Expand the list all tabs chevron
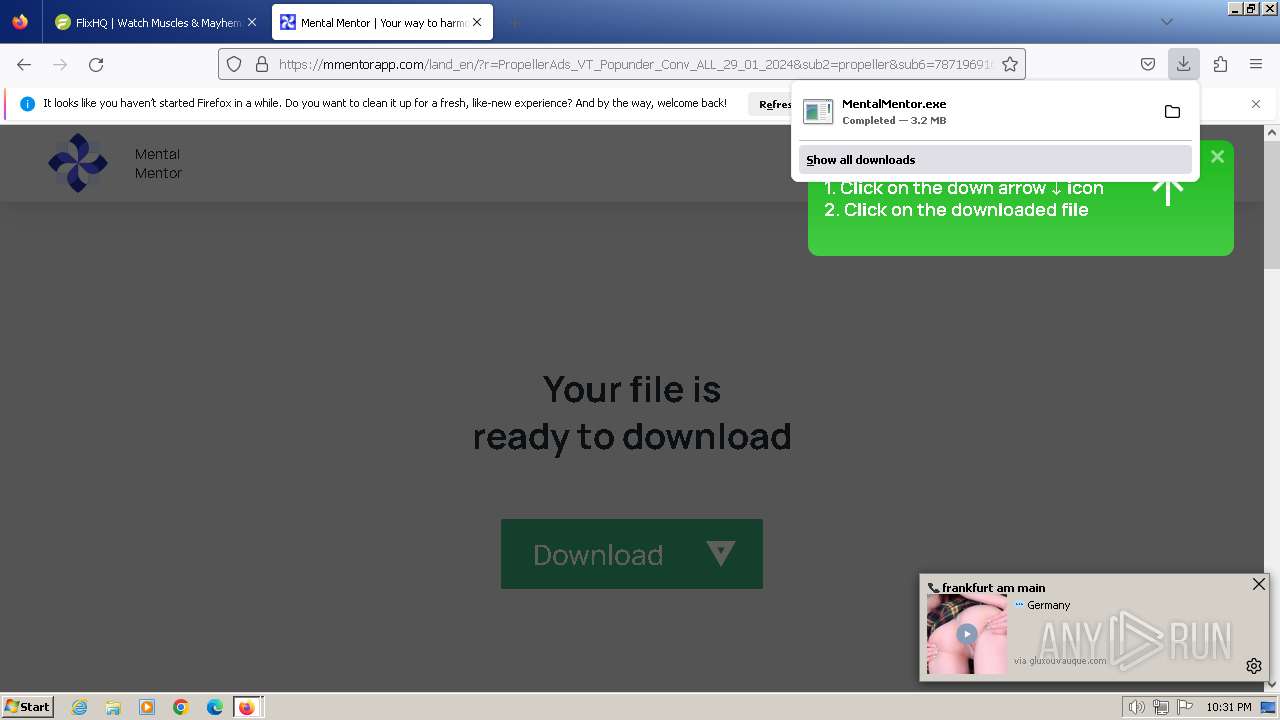Viewport: 1280px width, 720px height. [1166, 22]
